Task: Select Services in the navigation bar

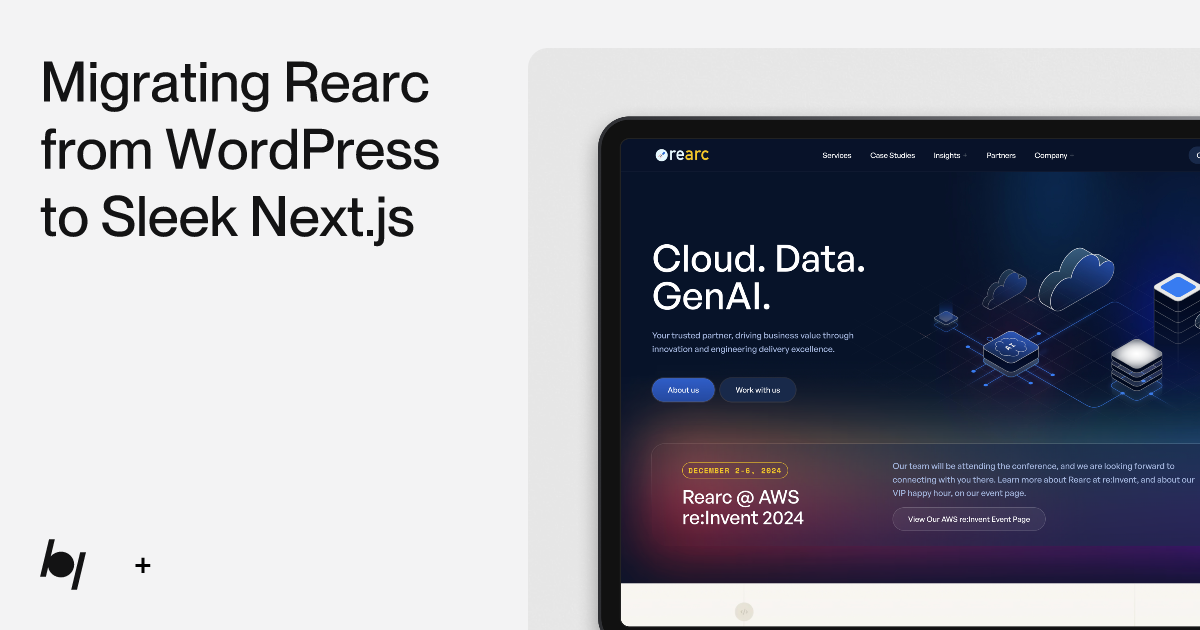Action: tap(836, 155)
